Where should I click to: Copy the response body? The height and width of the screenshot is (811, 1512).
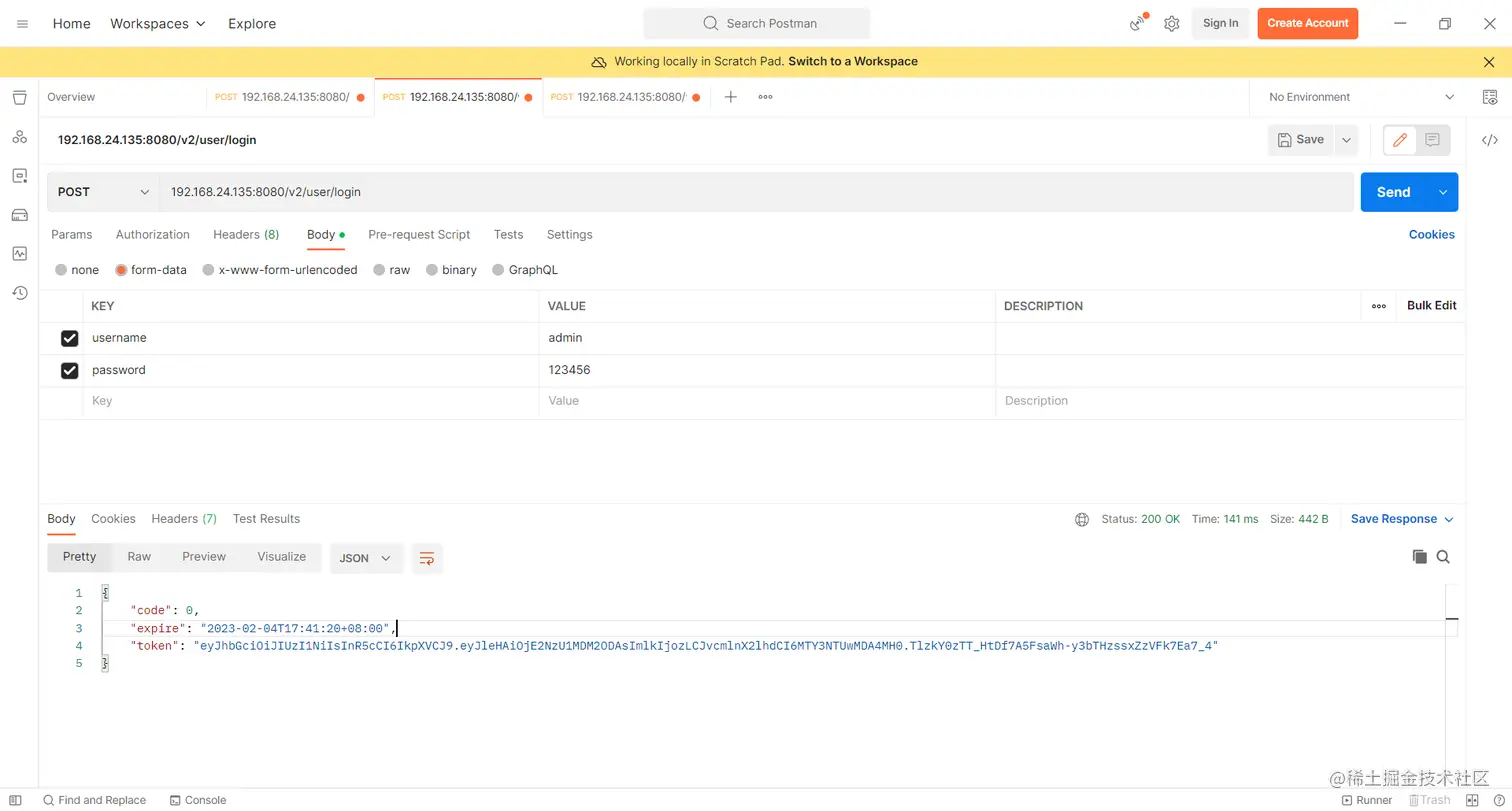pos(1419,557)
